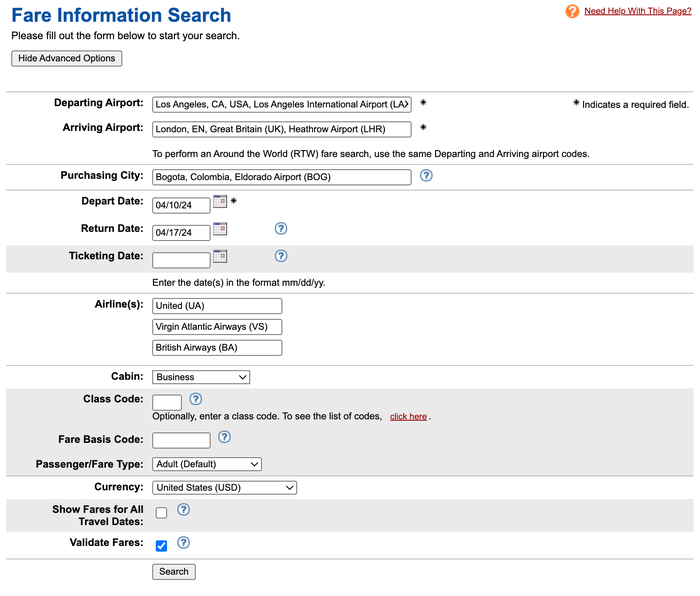Image resolution: width=700 pixels, height=596 pixels.
Task: Click the Fare Information Search heading
Action: click(x=121, y=15)
